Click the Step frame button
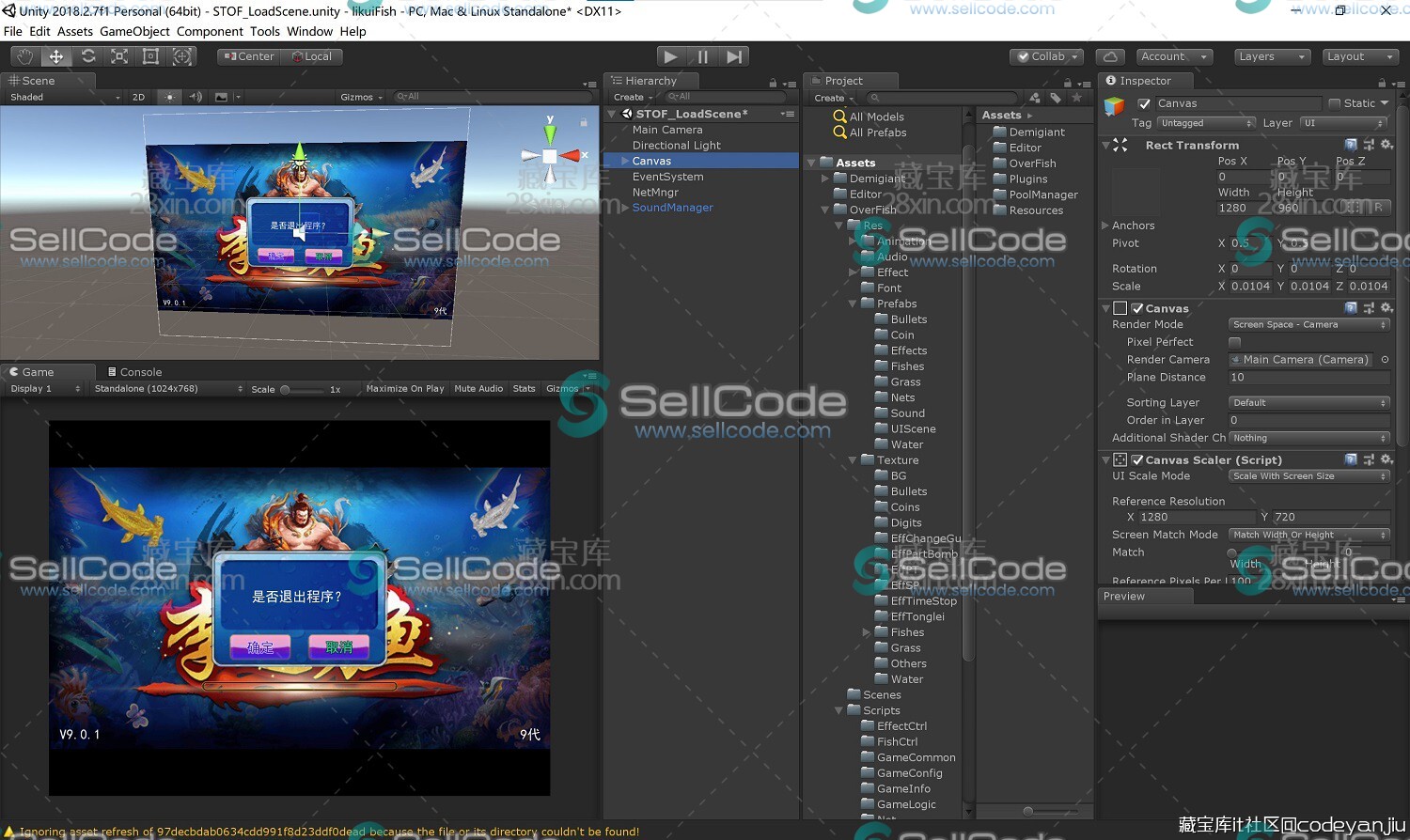Screen dimensions: 1410x840 click(734, 56)
